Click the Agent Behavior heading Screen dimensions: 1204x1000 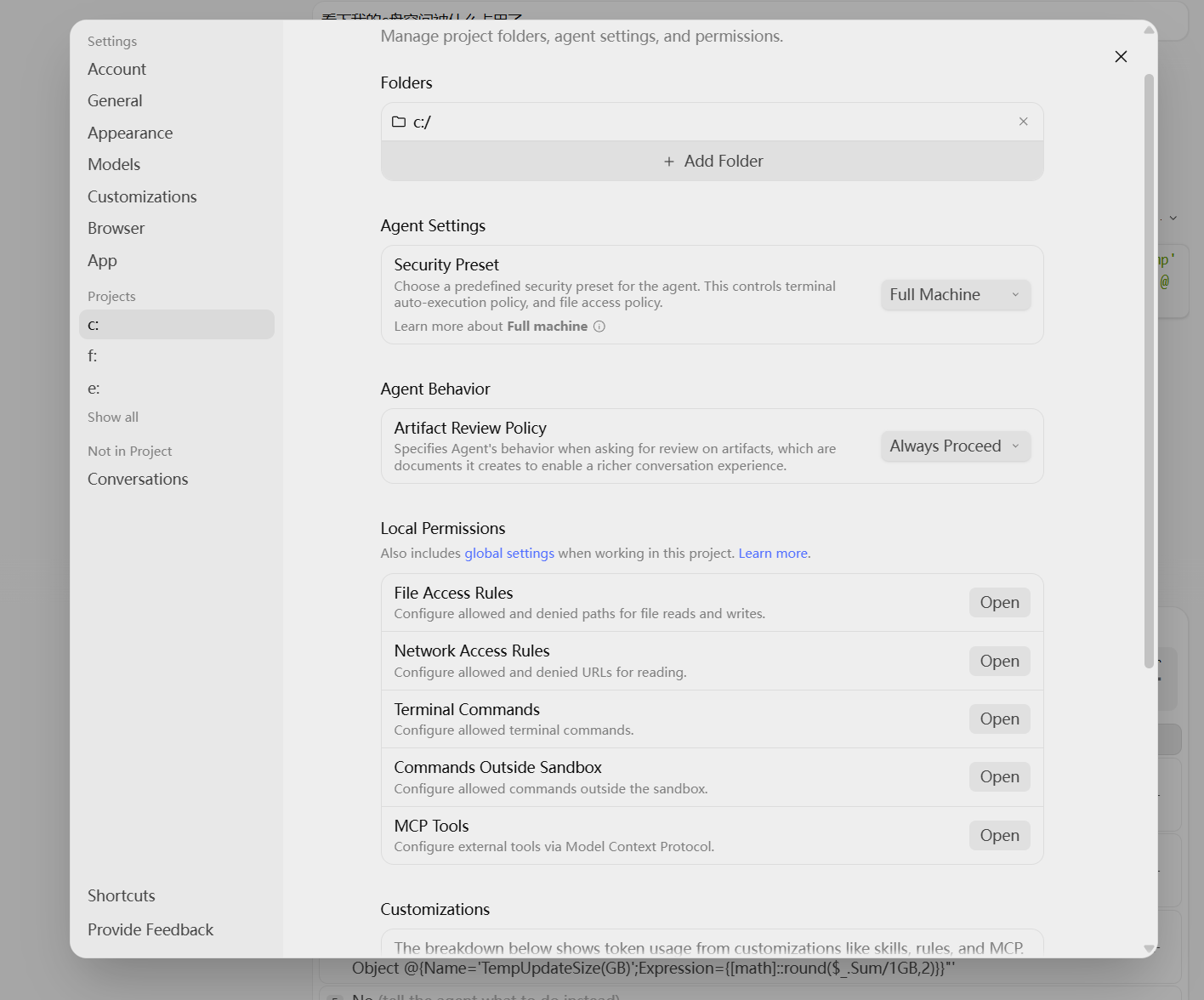coord(435,389)
